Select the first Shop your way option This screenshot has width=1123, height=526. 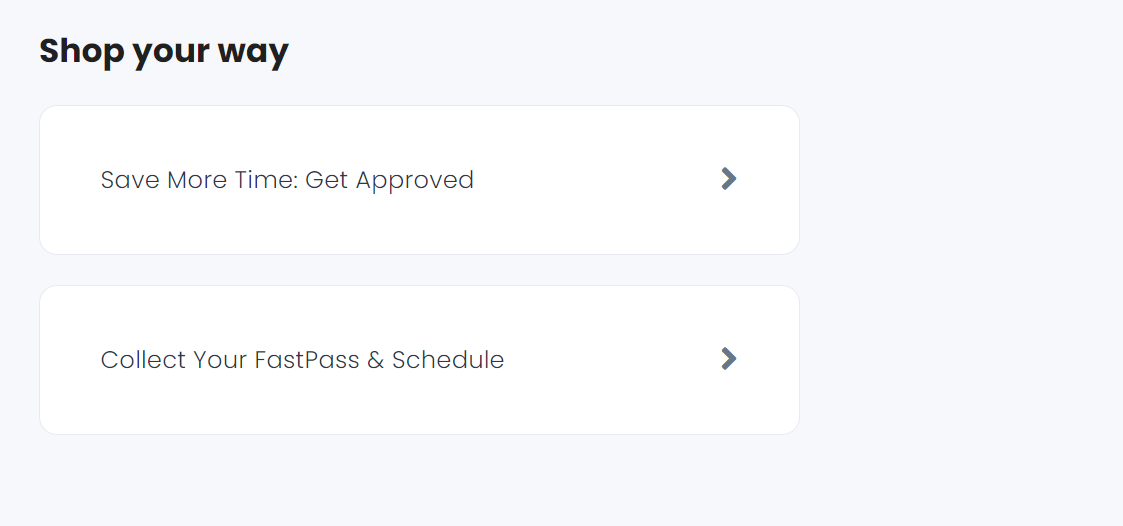pyautogui.click(x=419, y=180)
